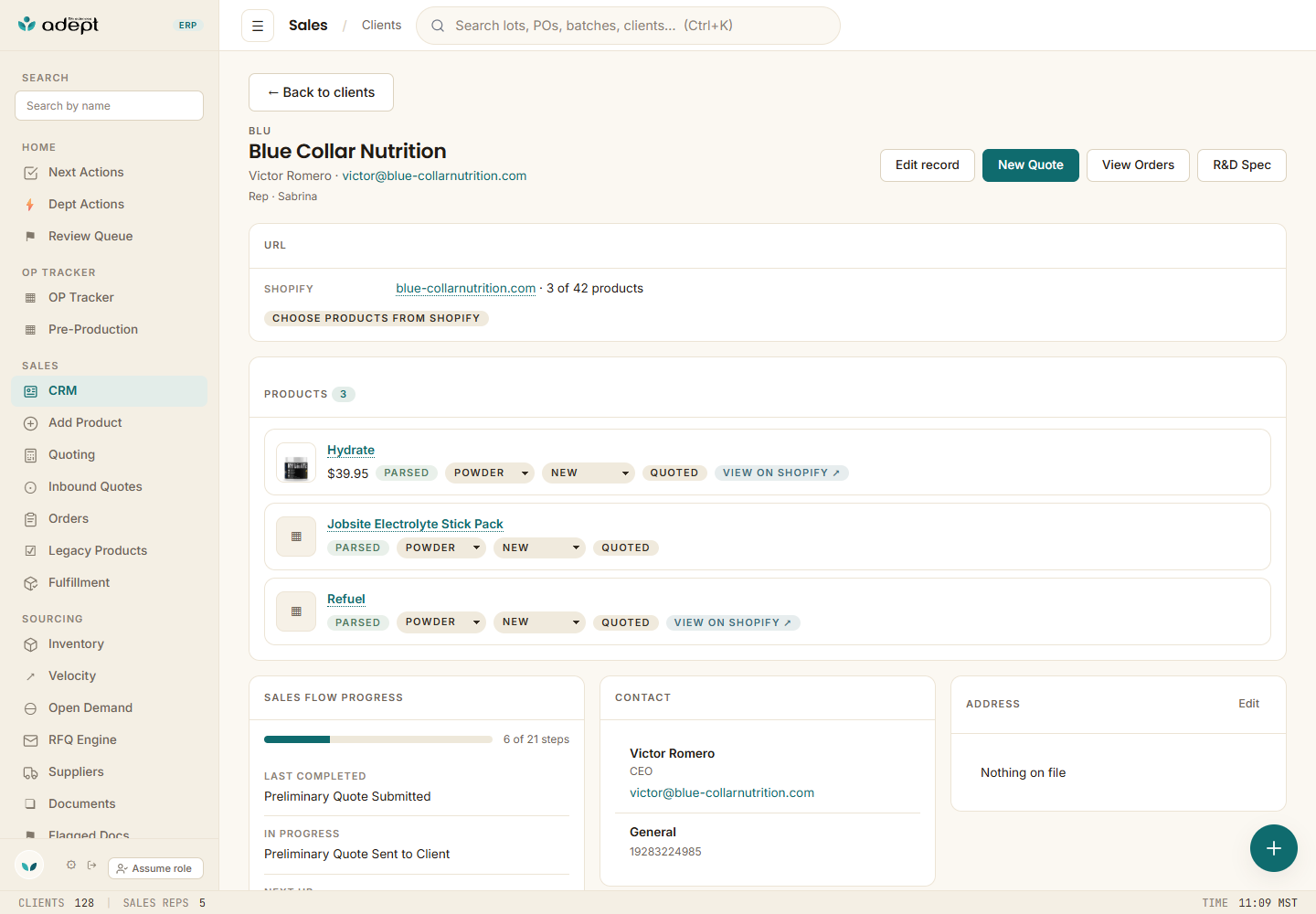This screenshot has height=914, width=1316.
Task: Click the RFQ Engine envelope icon
Action: click(x=30, y=740)
